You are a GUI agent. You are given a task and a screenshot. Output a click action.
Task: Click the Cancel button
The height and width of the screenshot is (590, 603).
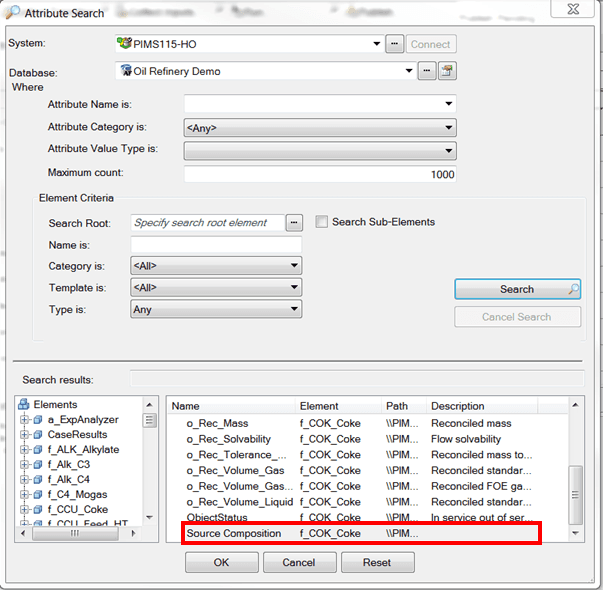point(300,562)
